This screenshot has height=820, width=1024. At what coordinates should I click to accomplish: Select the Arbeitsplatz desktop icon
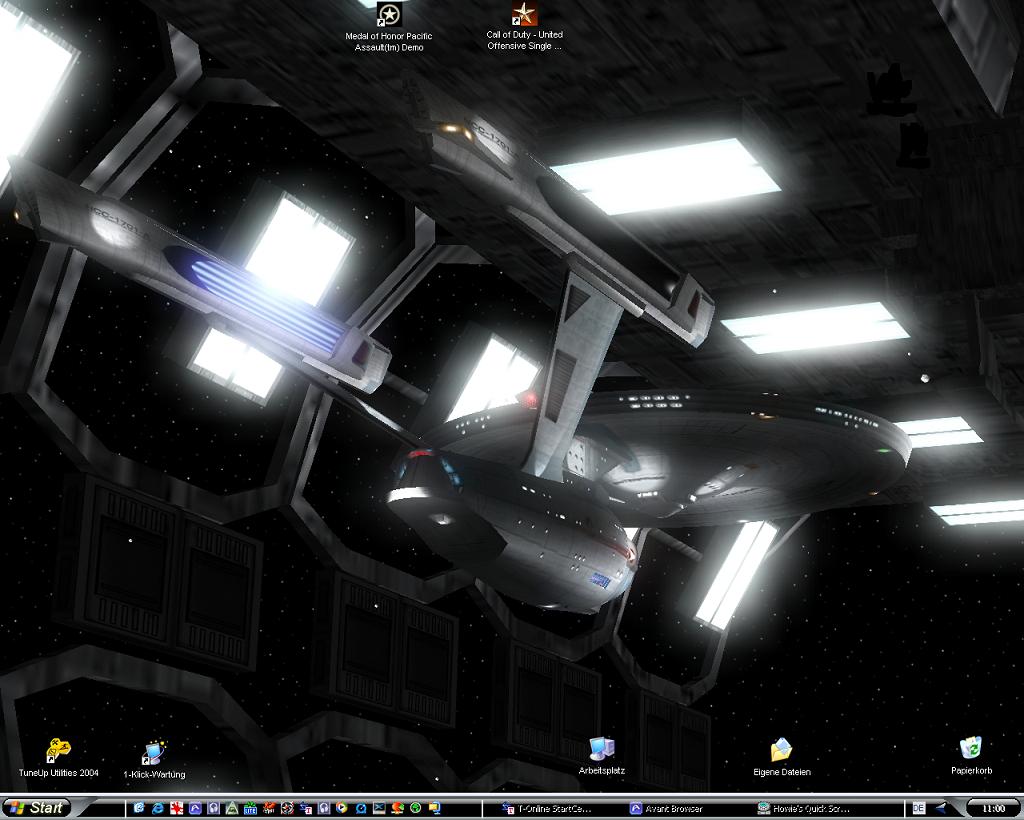tap(601, 756)
